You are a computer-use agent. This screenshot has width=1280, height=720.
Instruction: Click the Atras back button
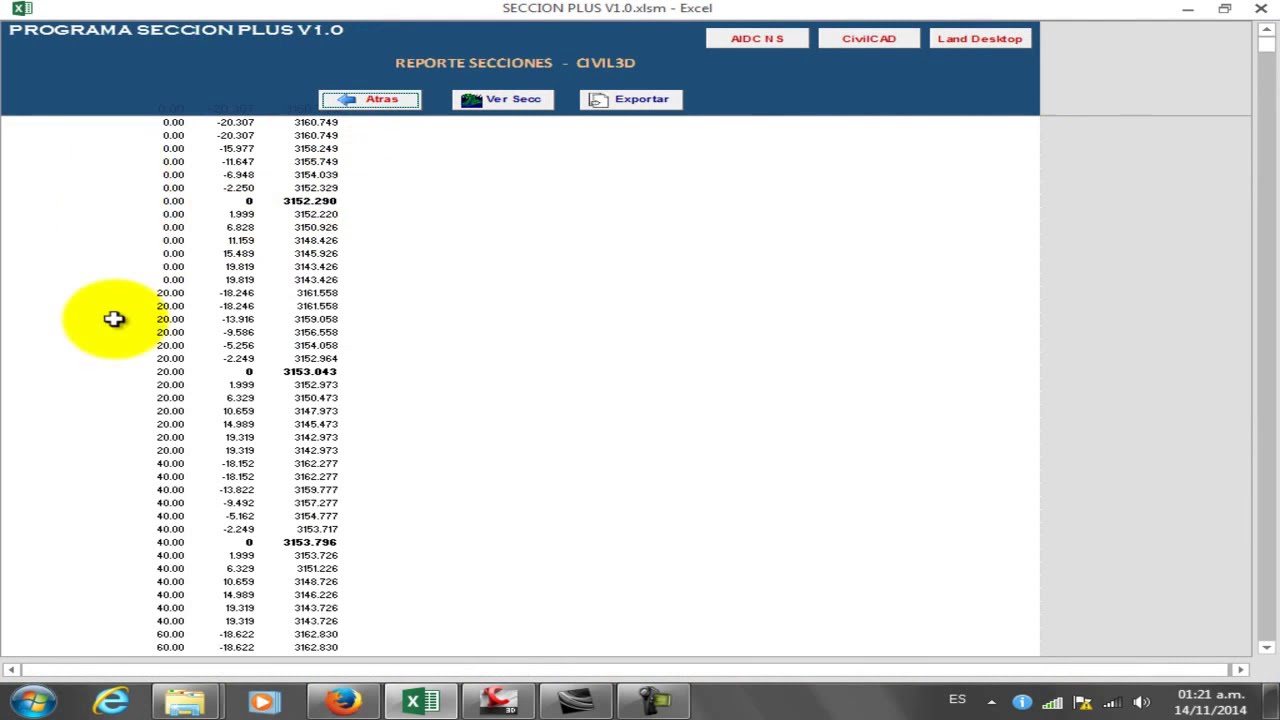click(x=370, y=99)
